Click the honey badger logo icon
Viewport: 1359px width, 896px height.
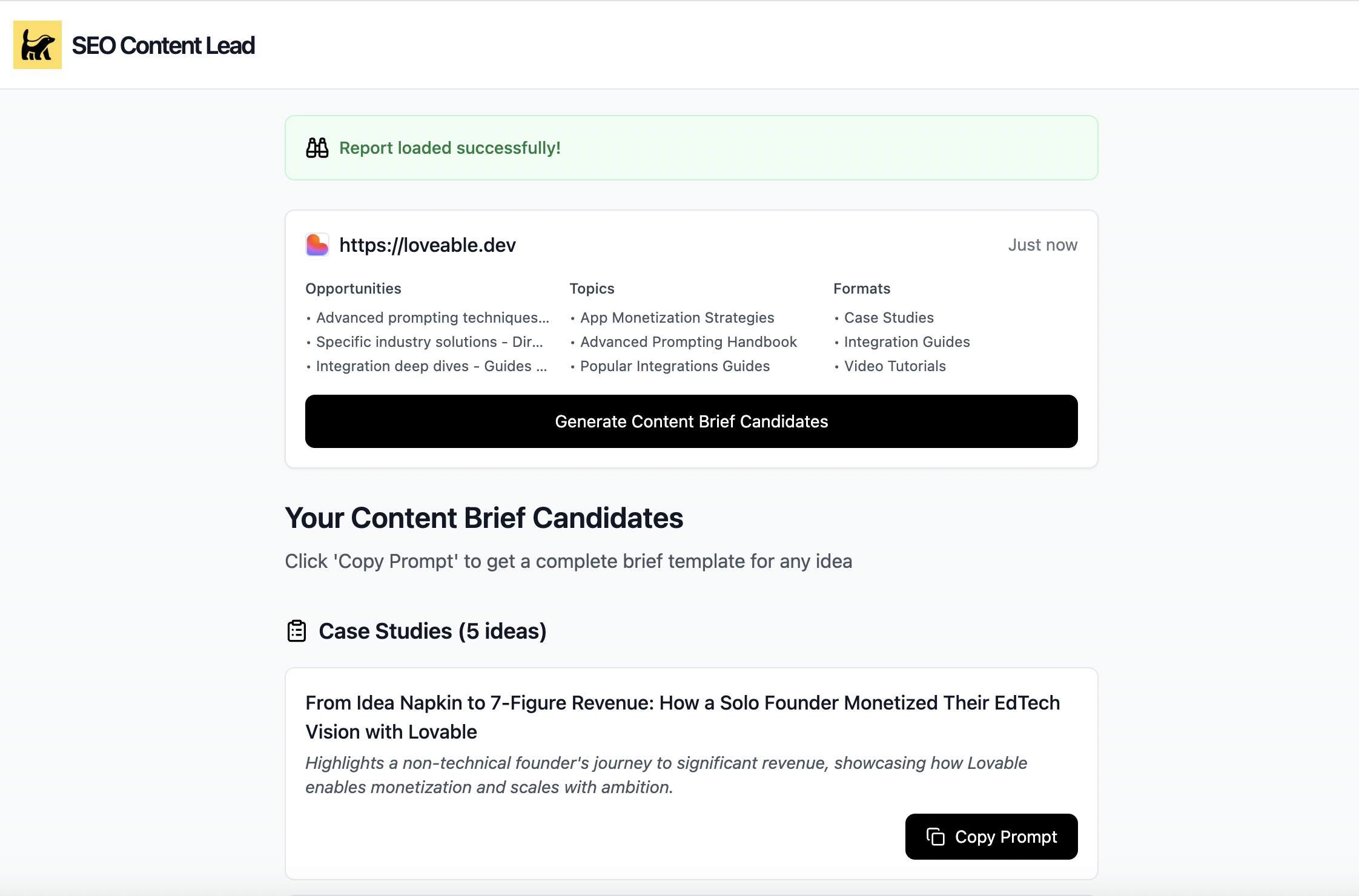point(38,45)
